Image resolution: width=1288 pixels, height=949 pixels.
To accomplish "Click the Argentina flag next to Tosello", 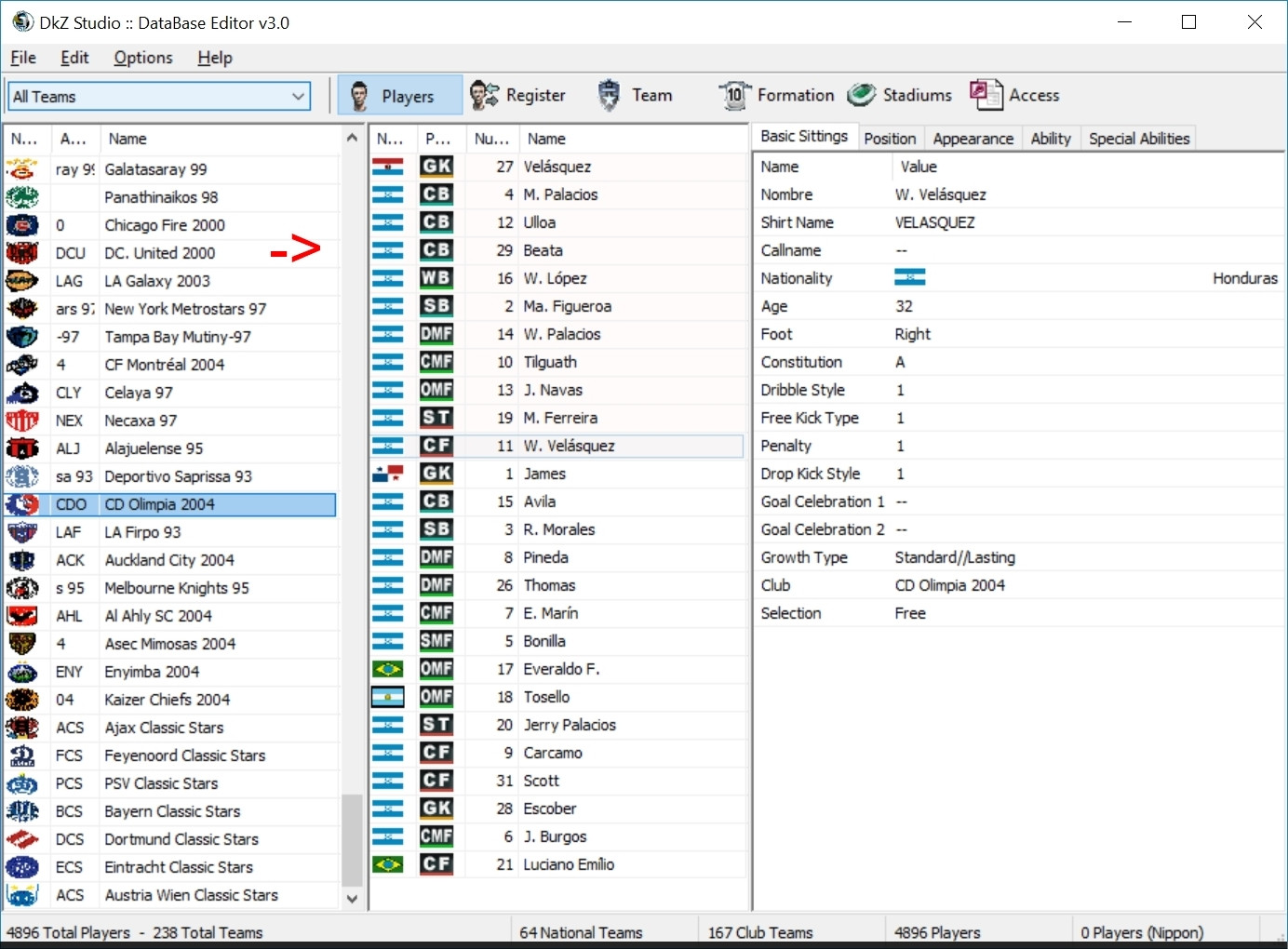I will [387, 697].
